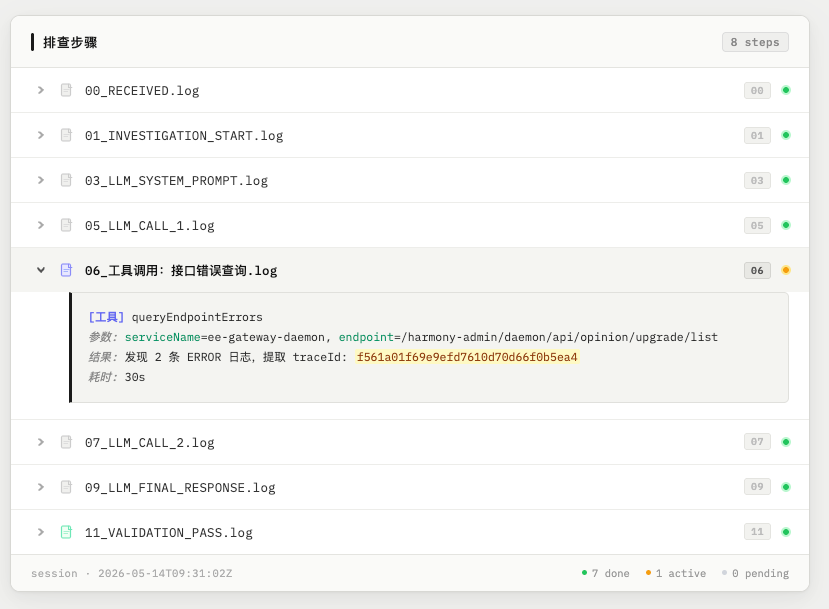Click the orange active status dot of step 06
This screenshot has height=609, width=829.
[x=786, y=270]
